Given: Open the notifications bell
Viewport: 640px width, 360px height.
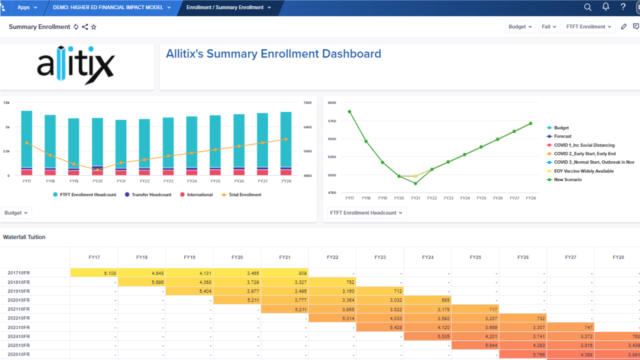Looking at the screenshot, I should pos(606,7).
